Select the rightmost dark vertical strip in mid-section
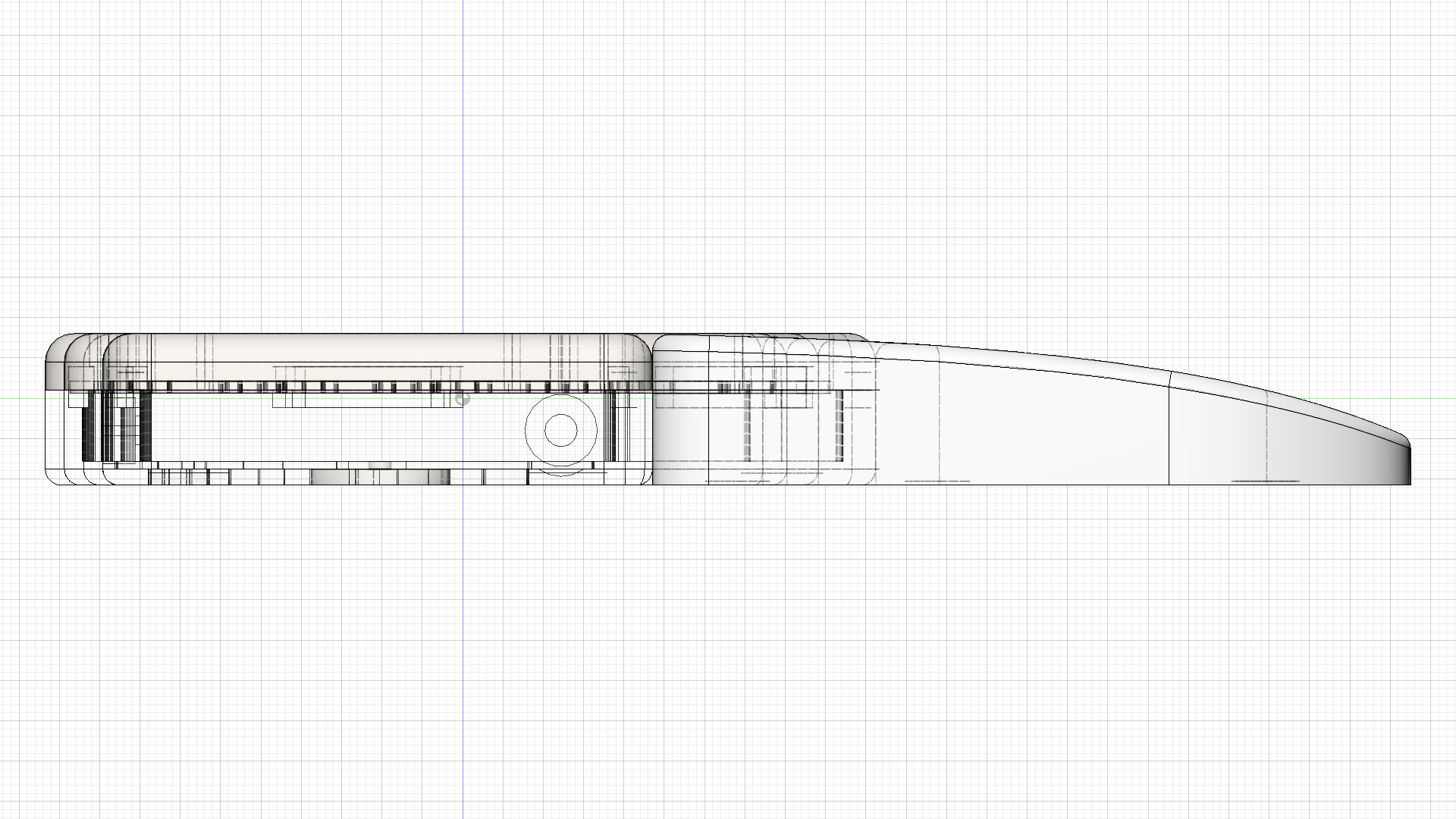Viewport: 1456px width, 819px height. [x=839, y=426]
